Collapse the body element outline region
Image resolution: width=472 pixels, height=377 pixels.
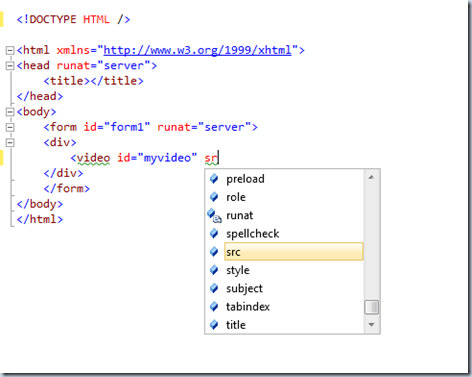(10, 112)
